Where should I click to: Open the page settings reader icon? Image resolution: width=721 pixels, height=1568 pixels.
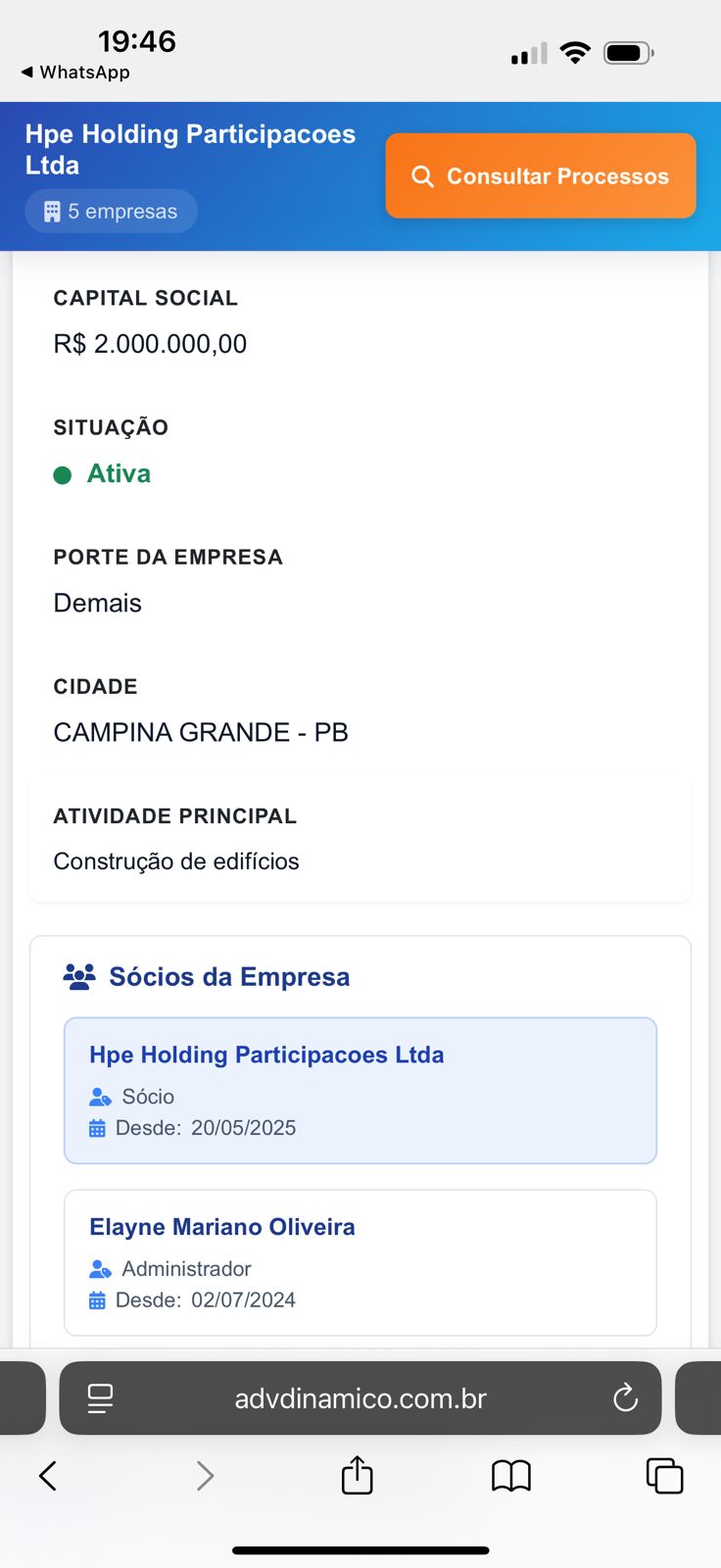click(100, 1398)
